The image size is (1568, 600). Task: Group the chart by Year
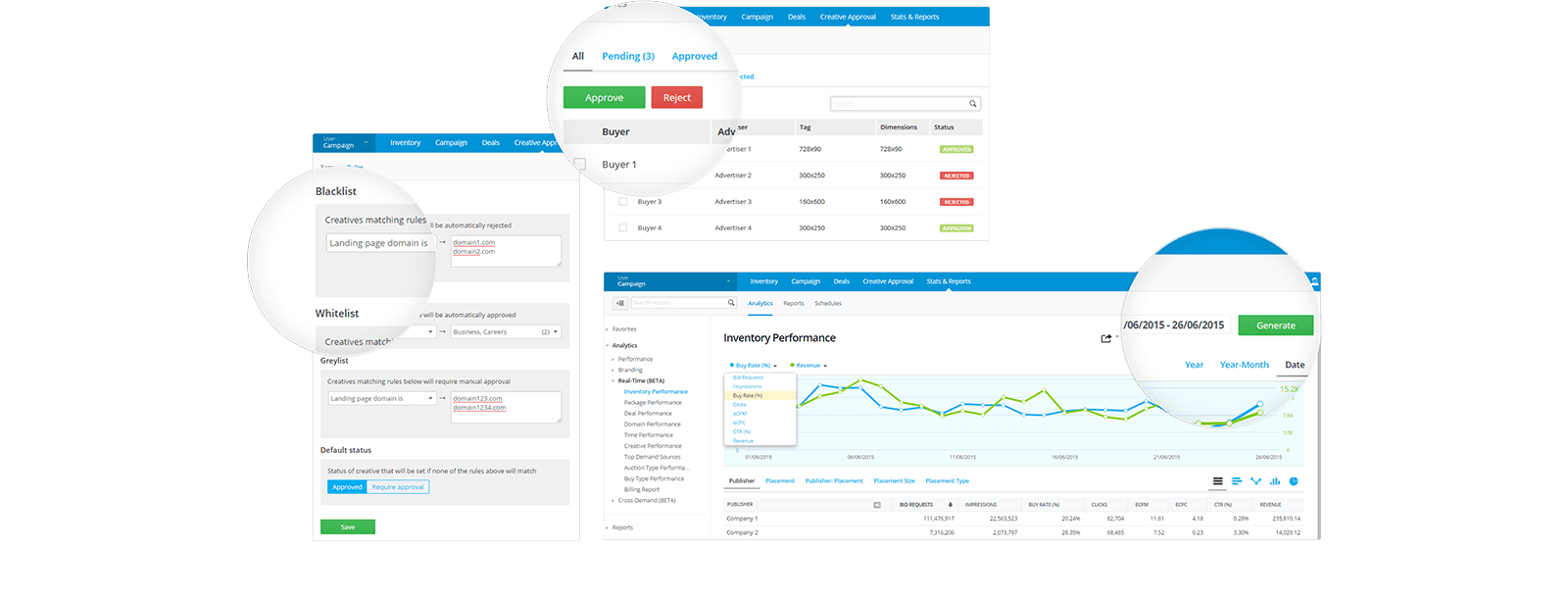[x=1194, y=365]
